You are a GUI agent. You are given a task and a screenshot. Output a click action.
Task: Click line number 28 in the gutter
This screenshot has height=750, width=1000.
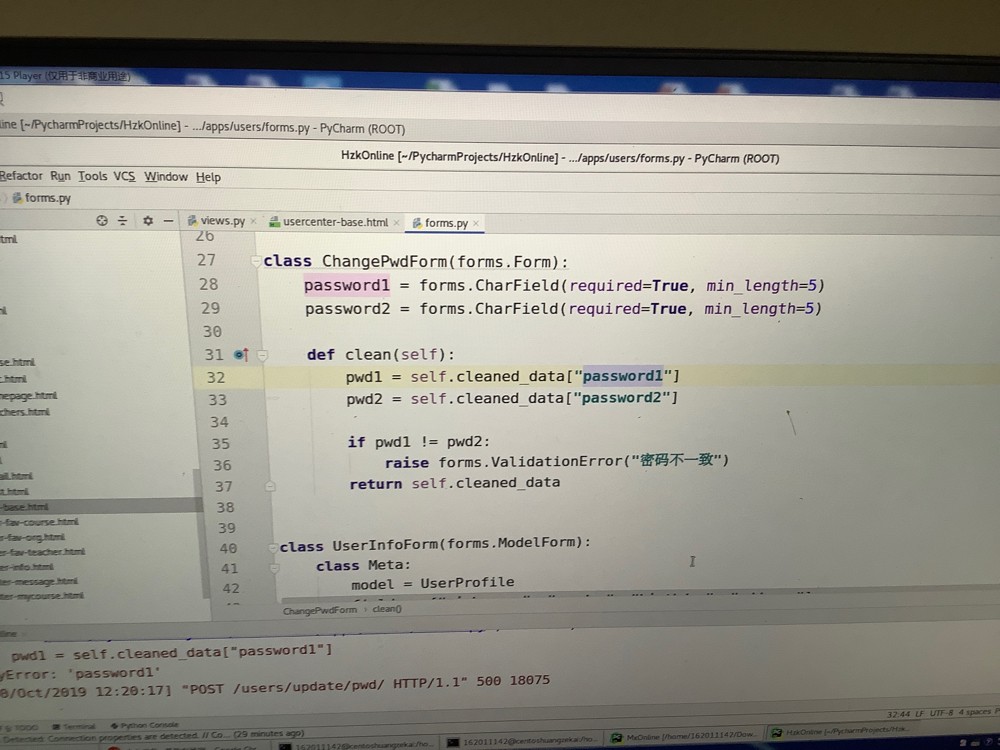coord(209,284)
